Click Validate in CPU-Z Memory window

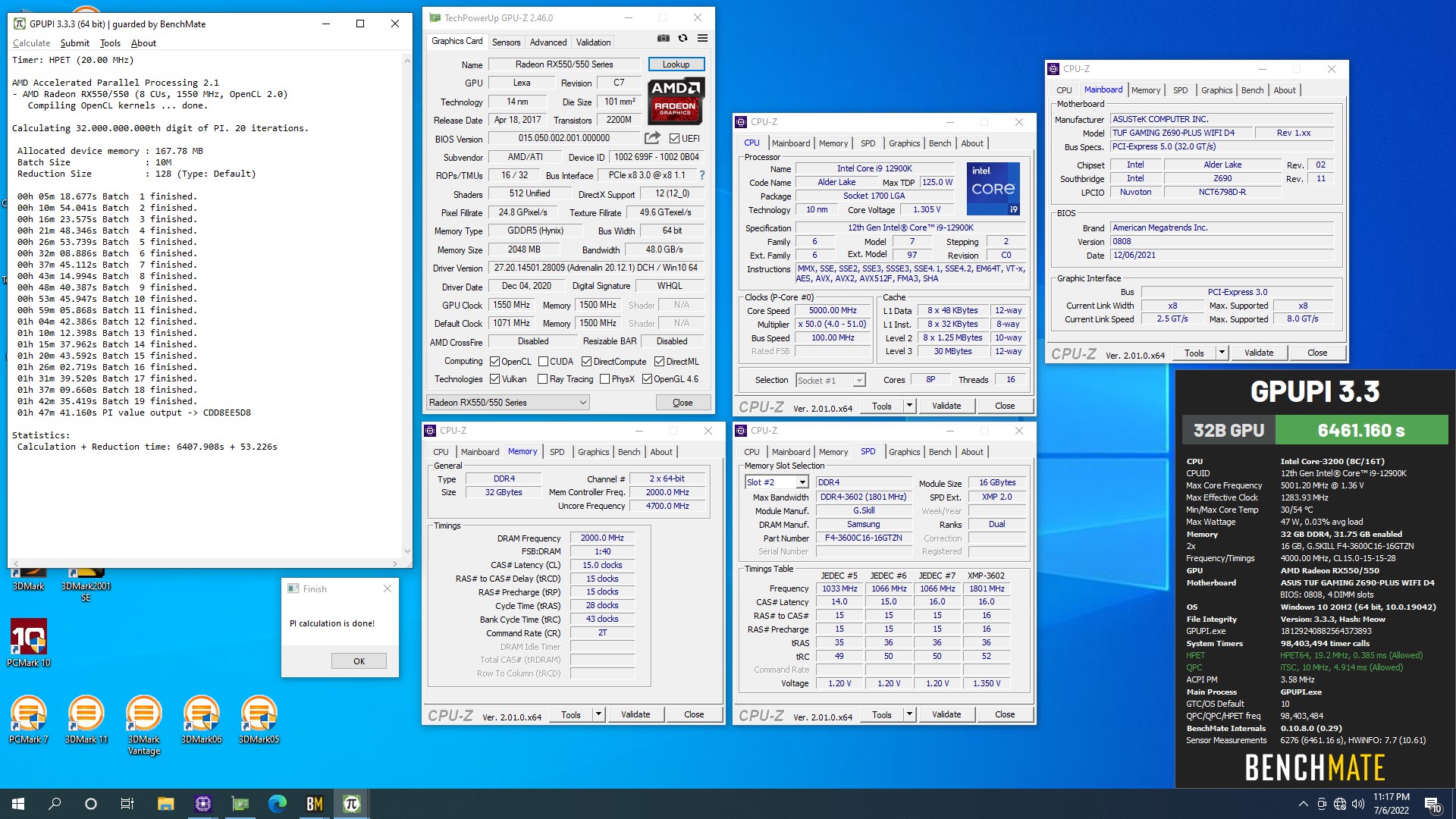point(635,714)
